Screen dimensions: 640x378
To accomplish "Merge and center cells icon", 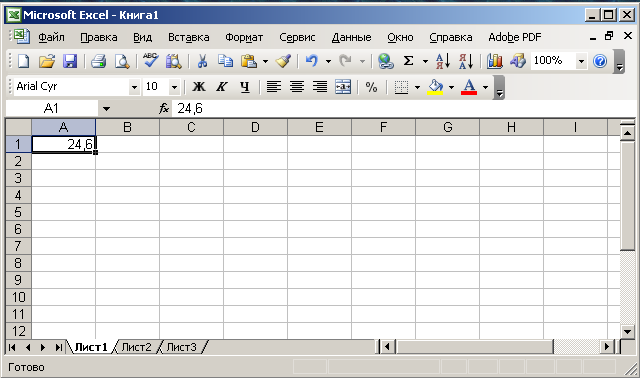I will 342,87.
